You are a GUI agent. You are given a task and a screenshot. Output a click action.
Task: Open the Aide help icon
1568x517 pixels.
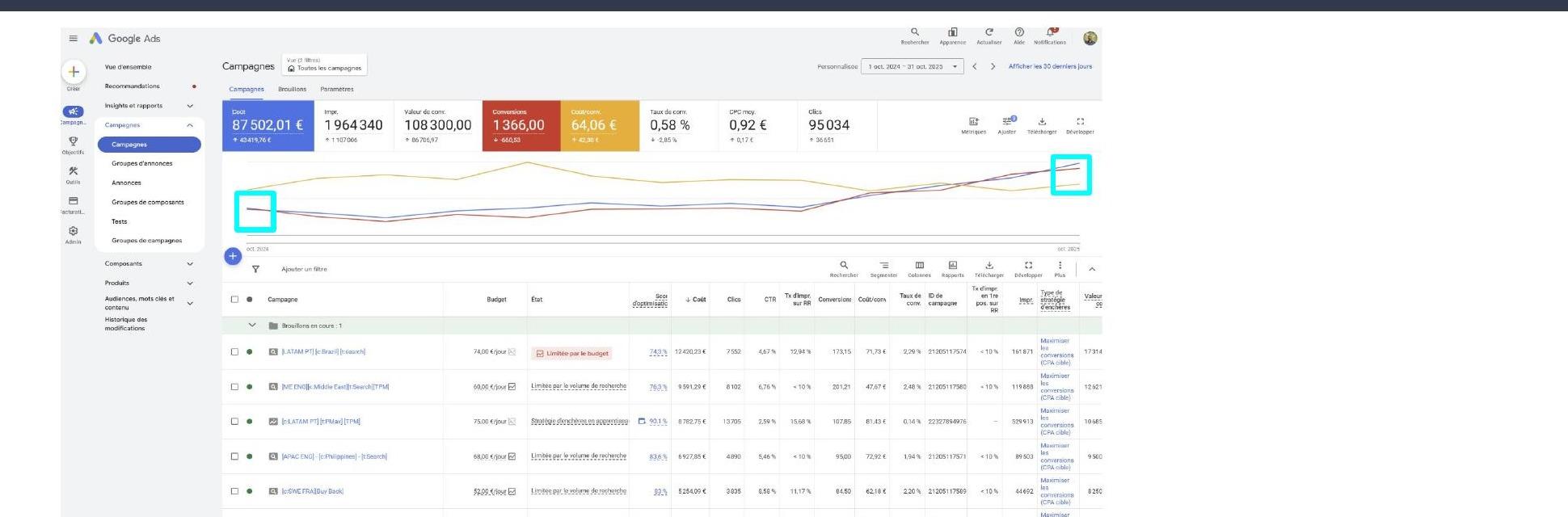coord(1019,32)
